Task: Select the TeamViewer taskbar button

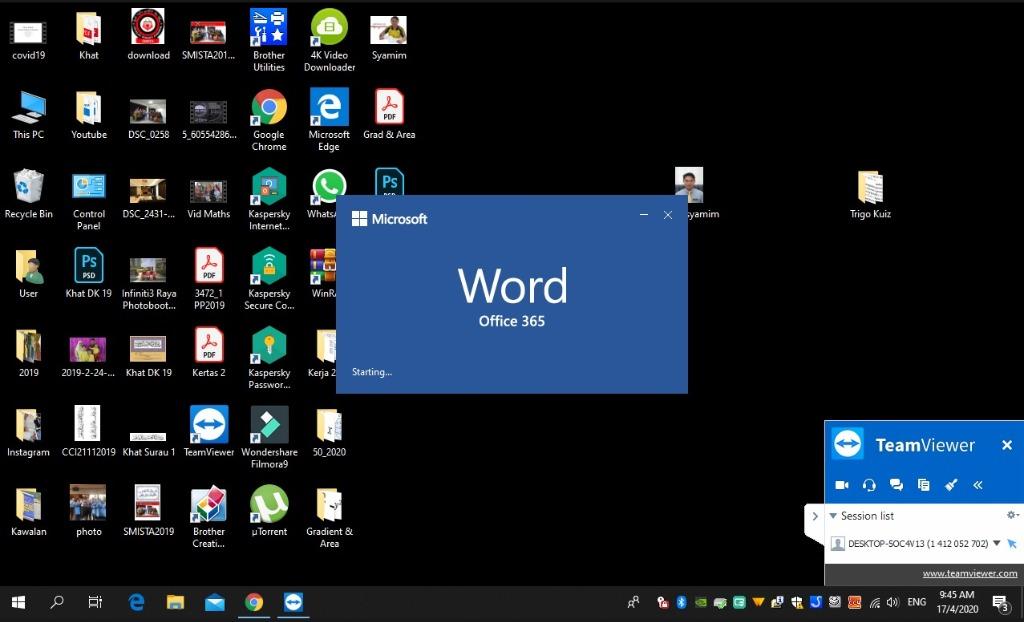Action: (x=293, y=602)
